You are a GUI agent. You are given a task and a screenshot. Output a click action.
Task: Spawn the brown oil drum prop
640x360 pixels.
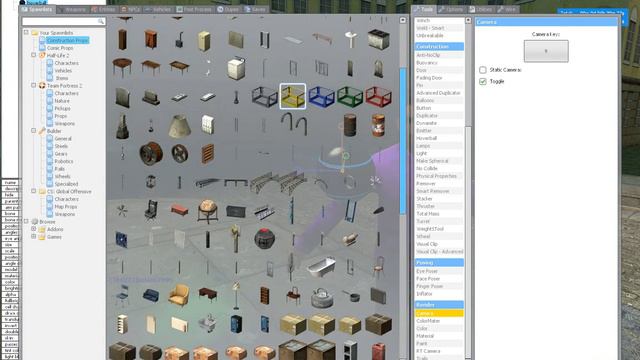350,125
